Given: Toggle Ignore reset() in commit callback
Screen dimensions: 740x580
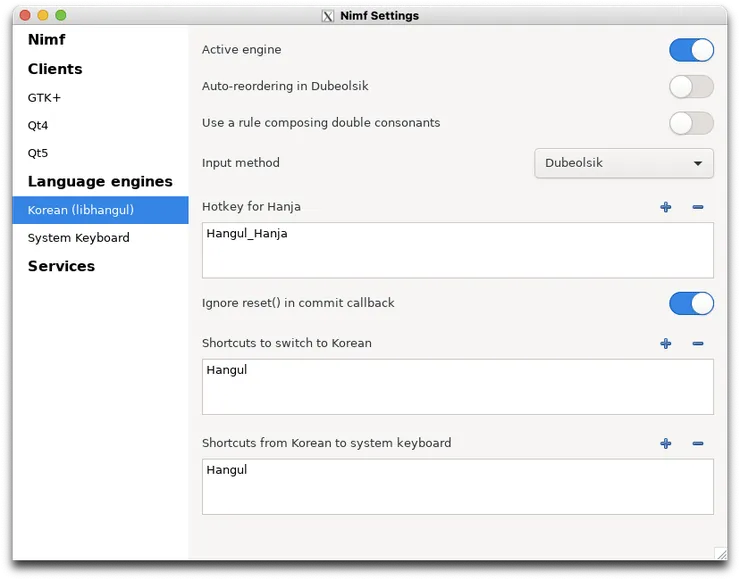Looking at the screenshot, I should coord(691,303).
